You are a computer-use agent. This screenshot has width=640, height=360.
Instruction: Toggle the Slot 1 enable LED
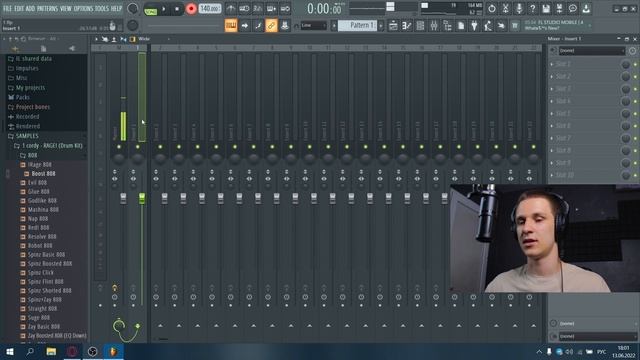[x=635, y=65]
